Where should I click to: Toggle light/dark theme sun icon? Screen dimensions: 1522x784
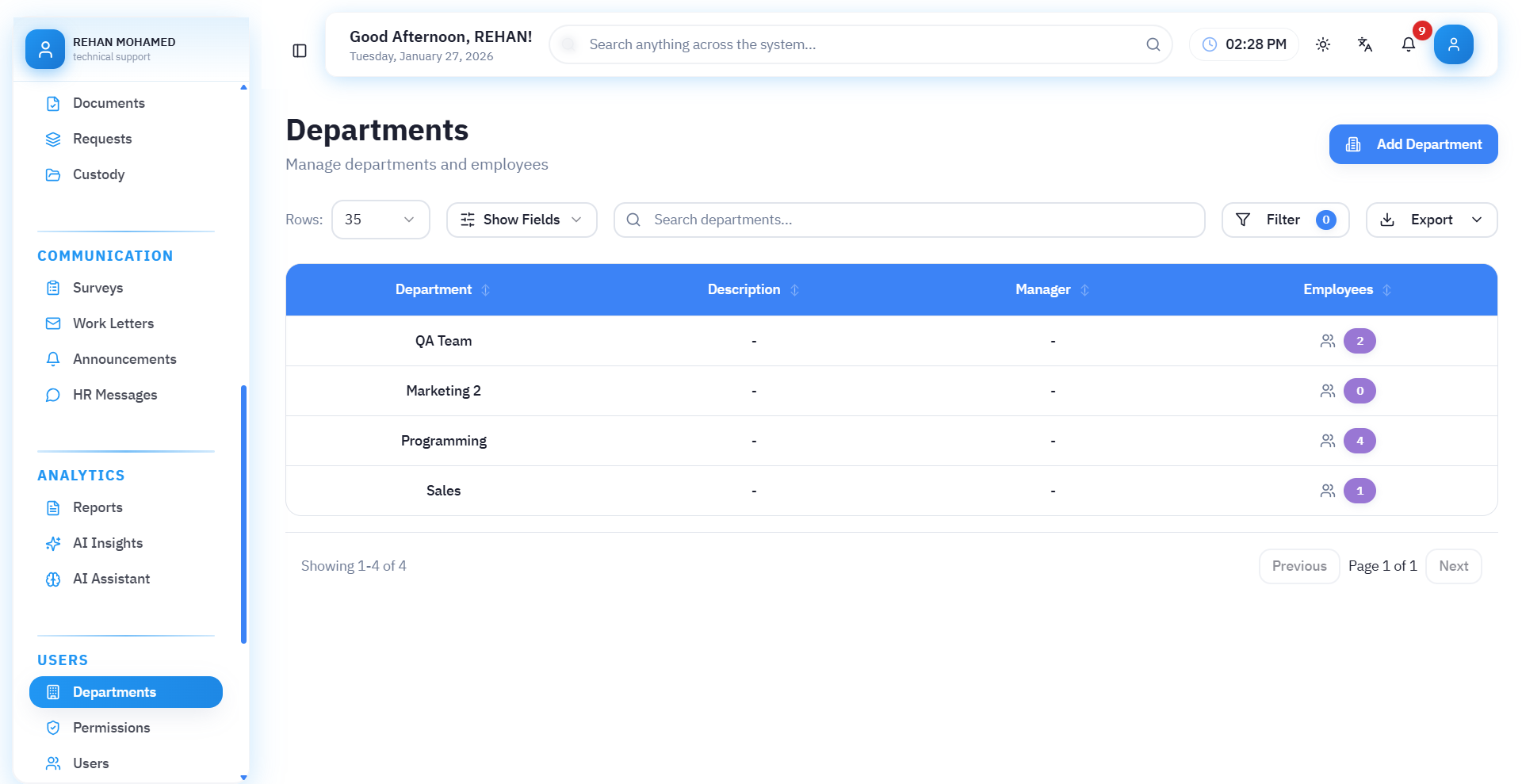(x=1323, y=44)
